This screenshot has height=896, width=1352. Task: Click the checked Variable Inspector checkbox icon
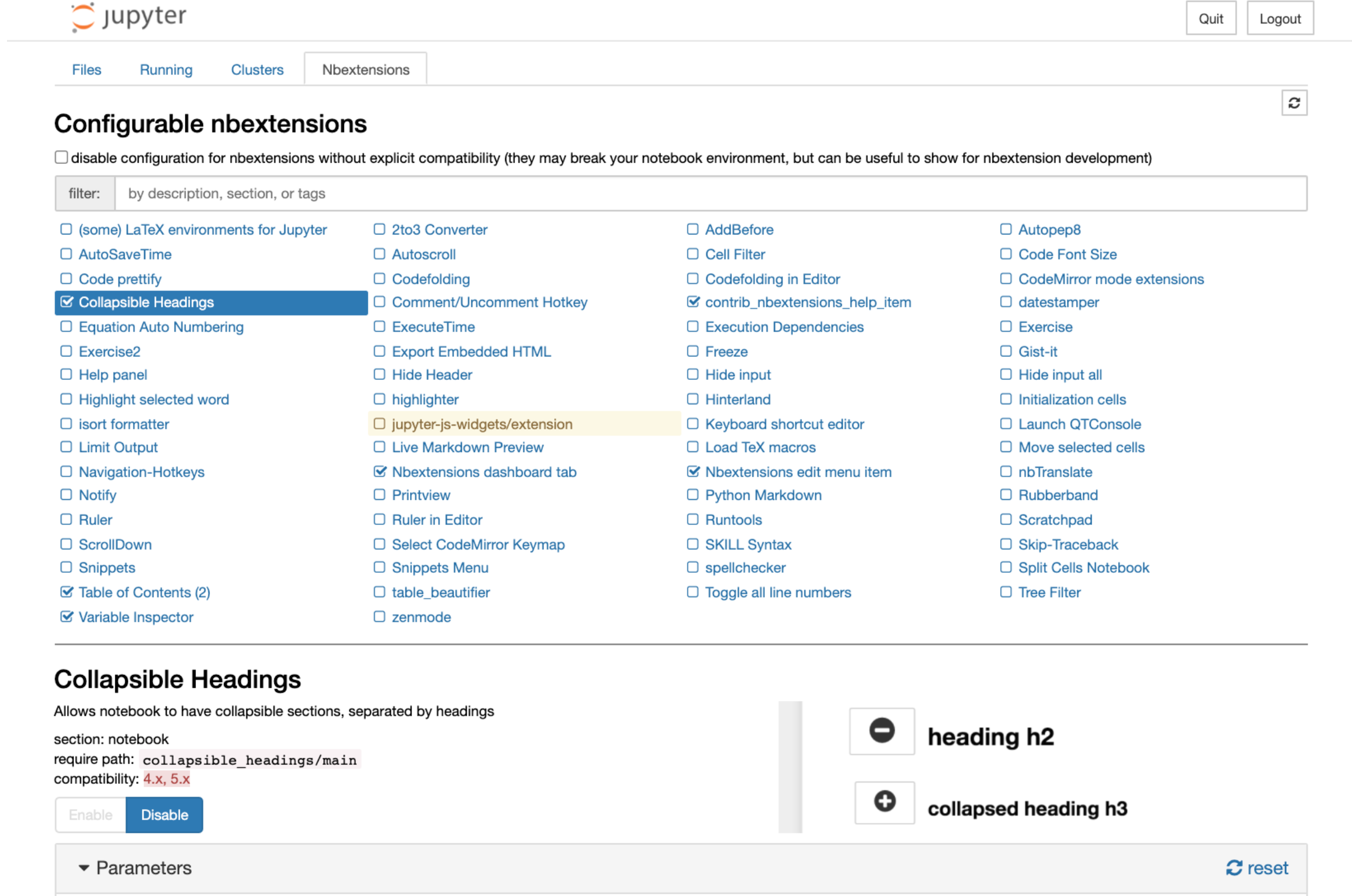coord(66,617)
